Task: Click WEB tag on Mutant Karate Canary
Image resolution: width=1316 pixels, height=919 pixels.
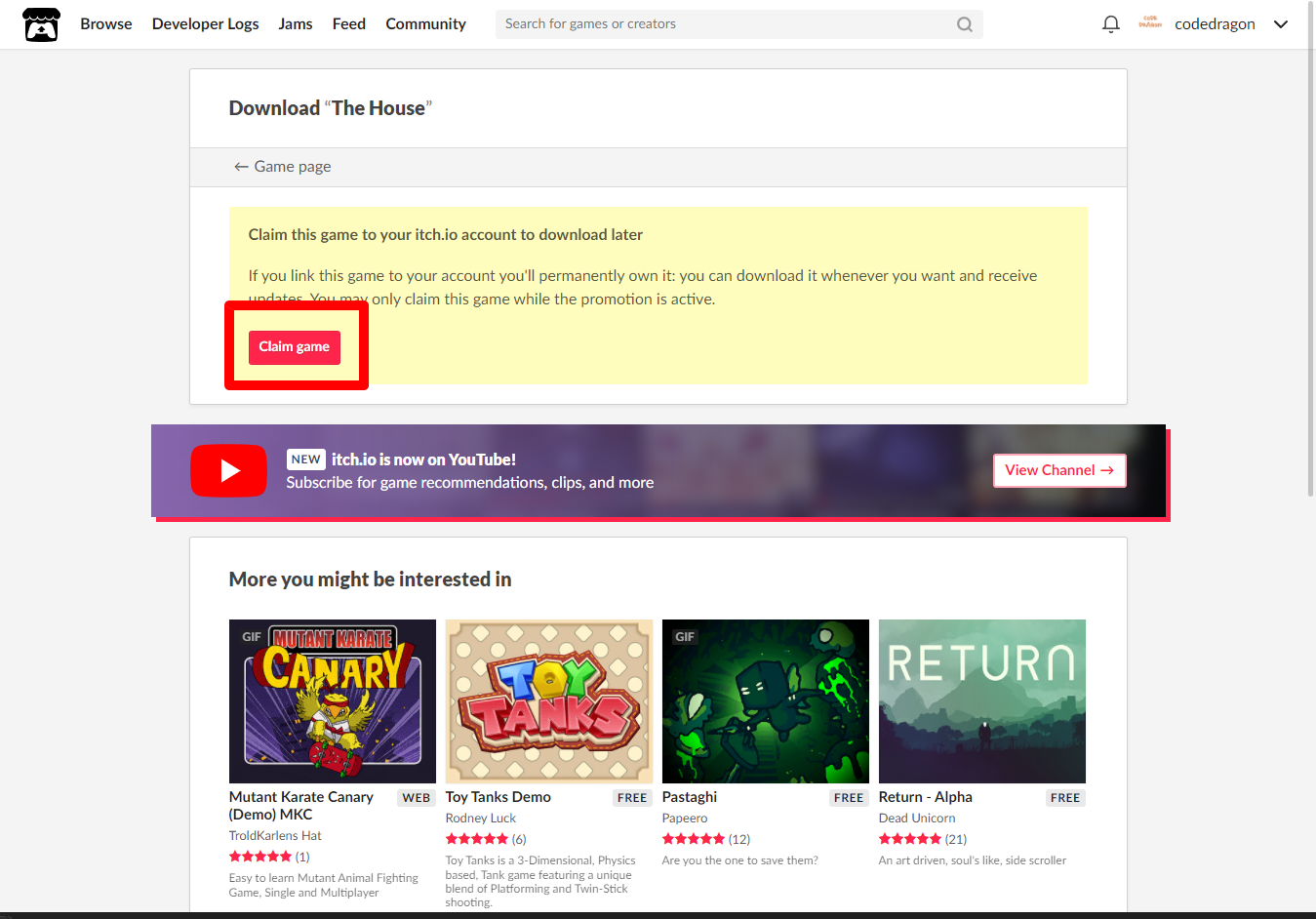Action: coord(417,798)
